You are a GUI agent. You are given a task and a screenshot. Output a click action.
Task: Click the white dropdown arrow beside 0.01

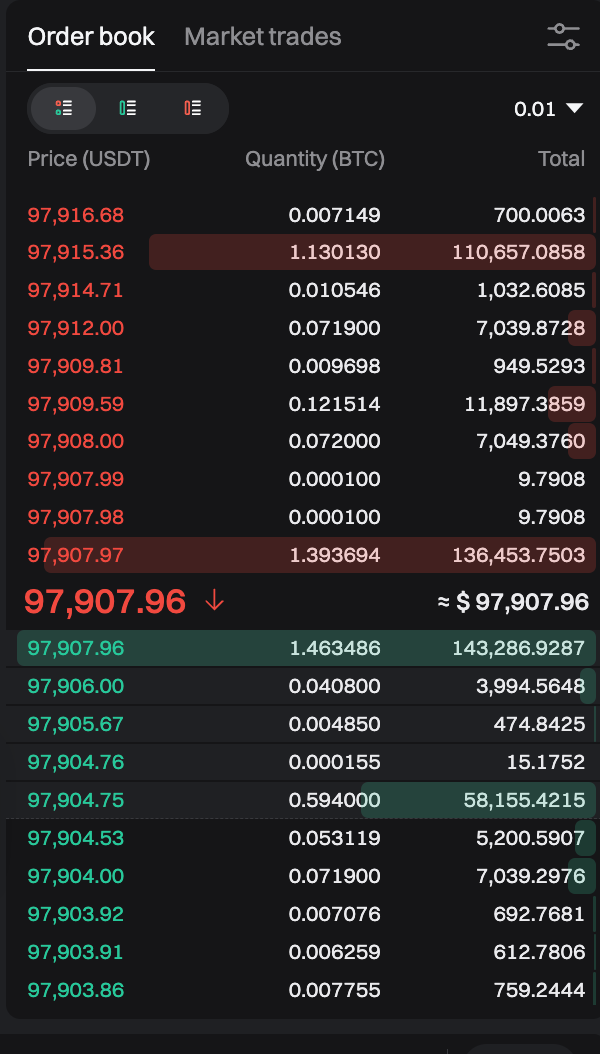pos(574,108)
